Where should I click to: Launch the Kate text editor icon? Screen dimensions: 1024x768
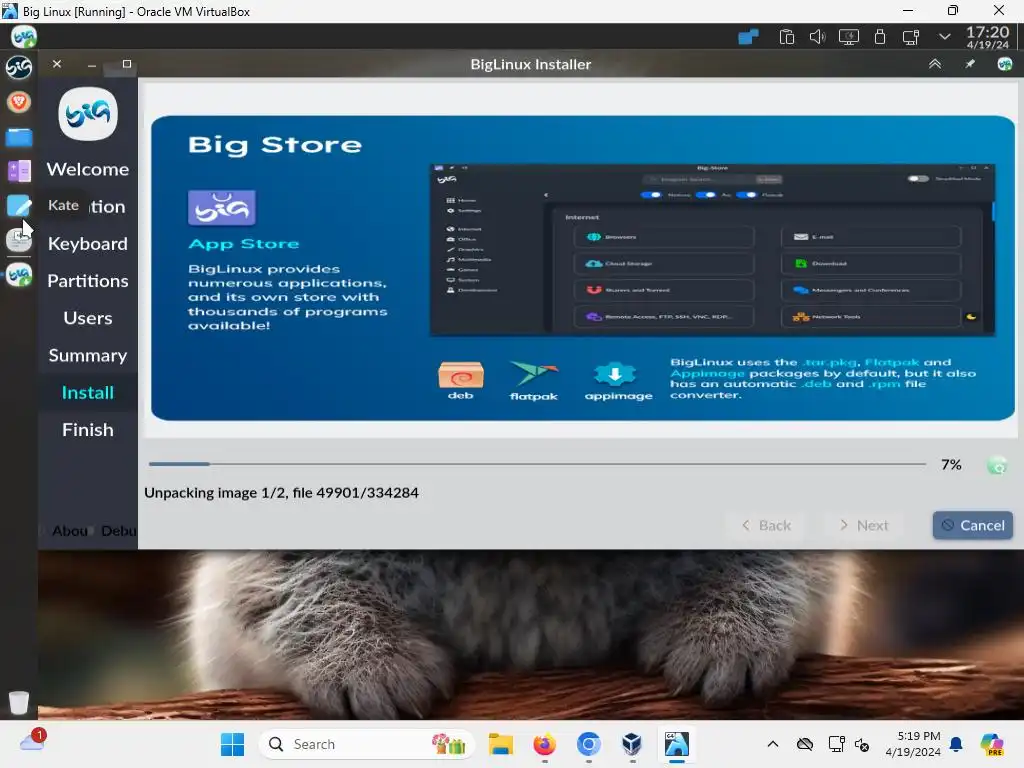click(x=19, y=206)
